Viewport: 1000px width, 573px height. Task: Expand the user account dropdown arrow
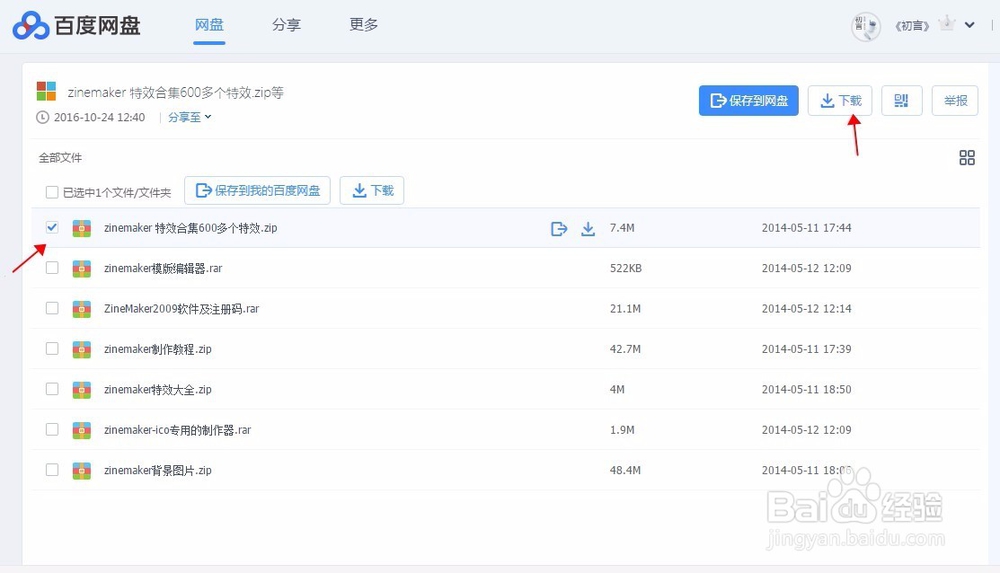(x=969, y=26)
